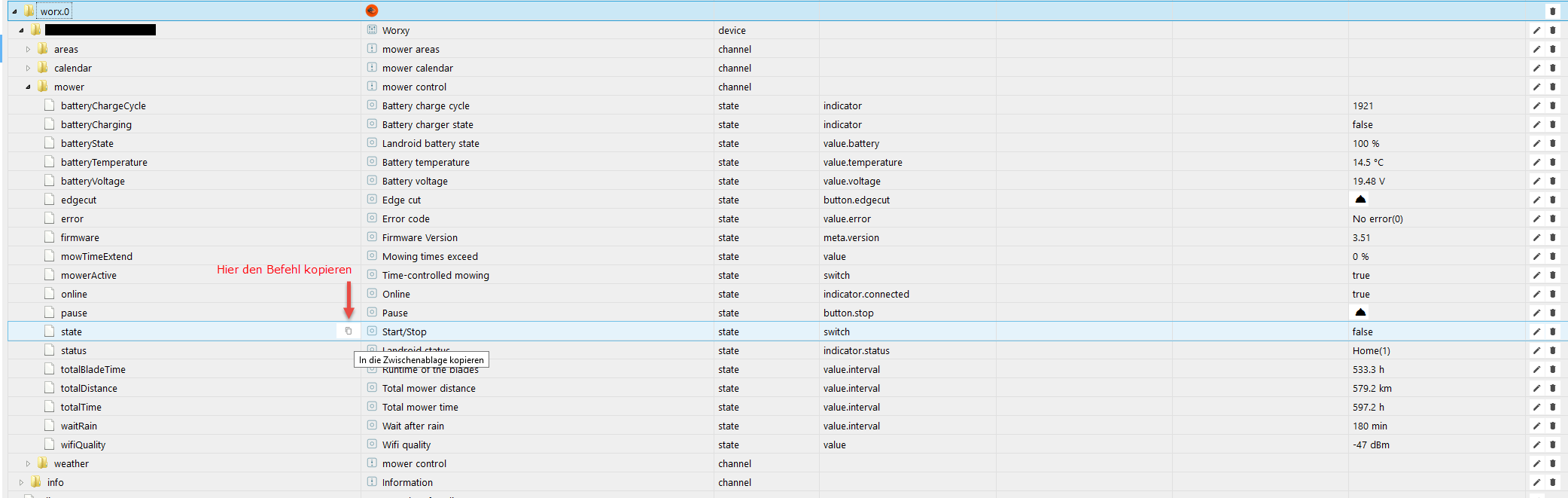Click the orange adapter icon beside worx.0

pos(372,11)
